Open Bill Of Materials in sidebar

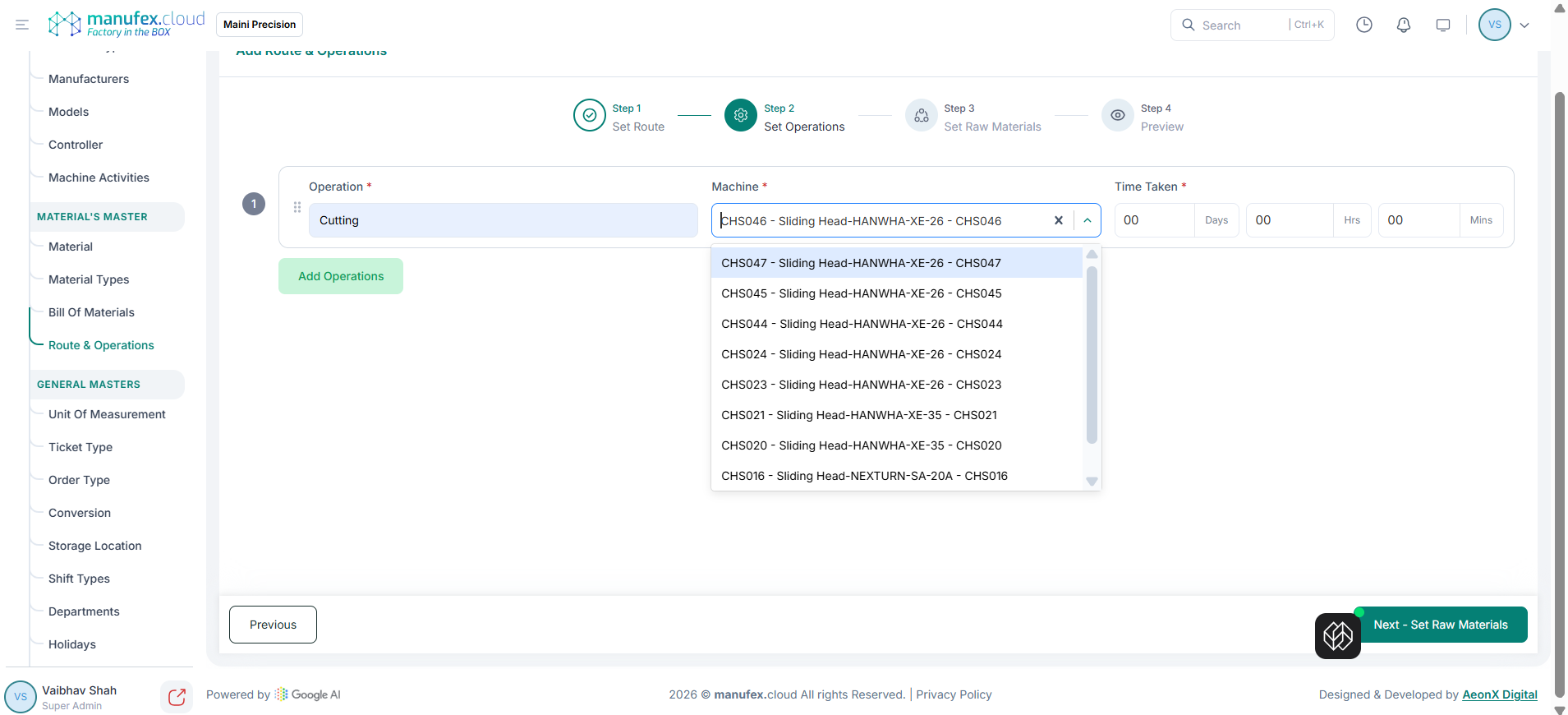pyautogui.click(x=91, y=312)
